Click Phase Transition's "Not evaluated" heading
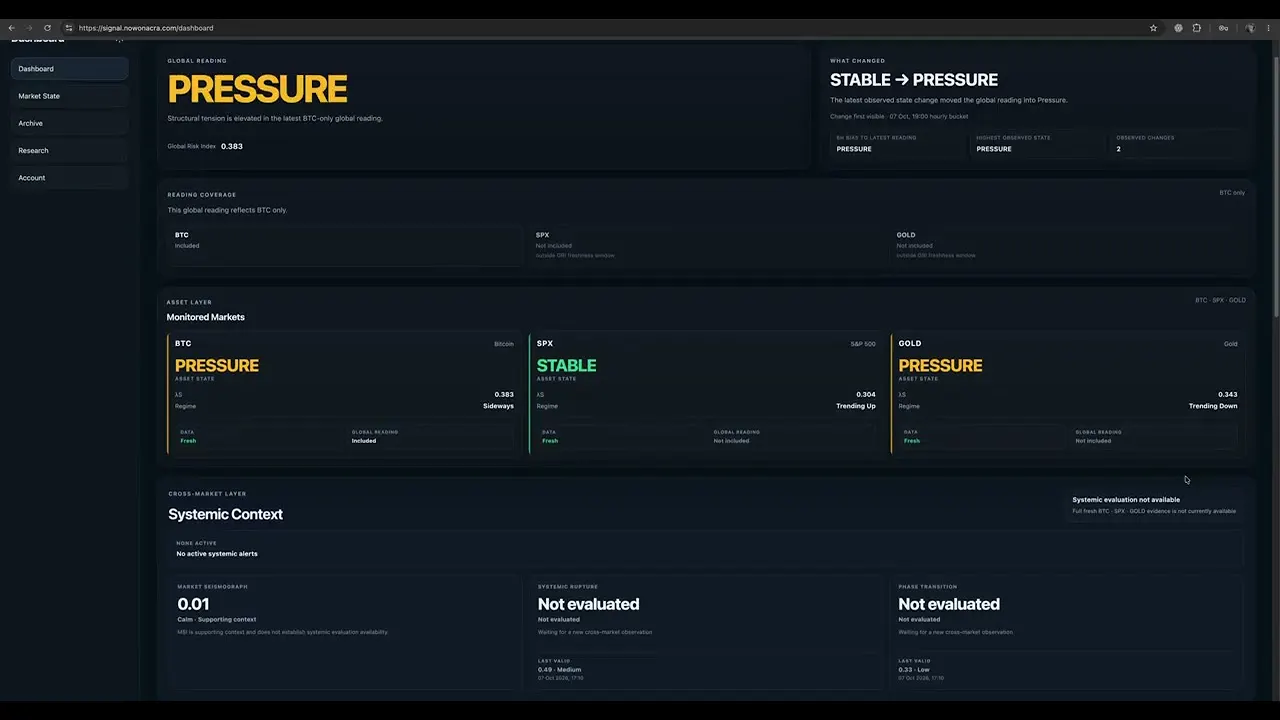 949,604
